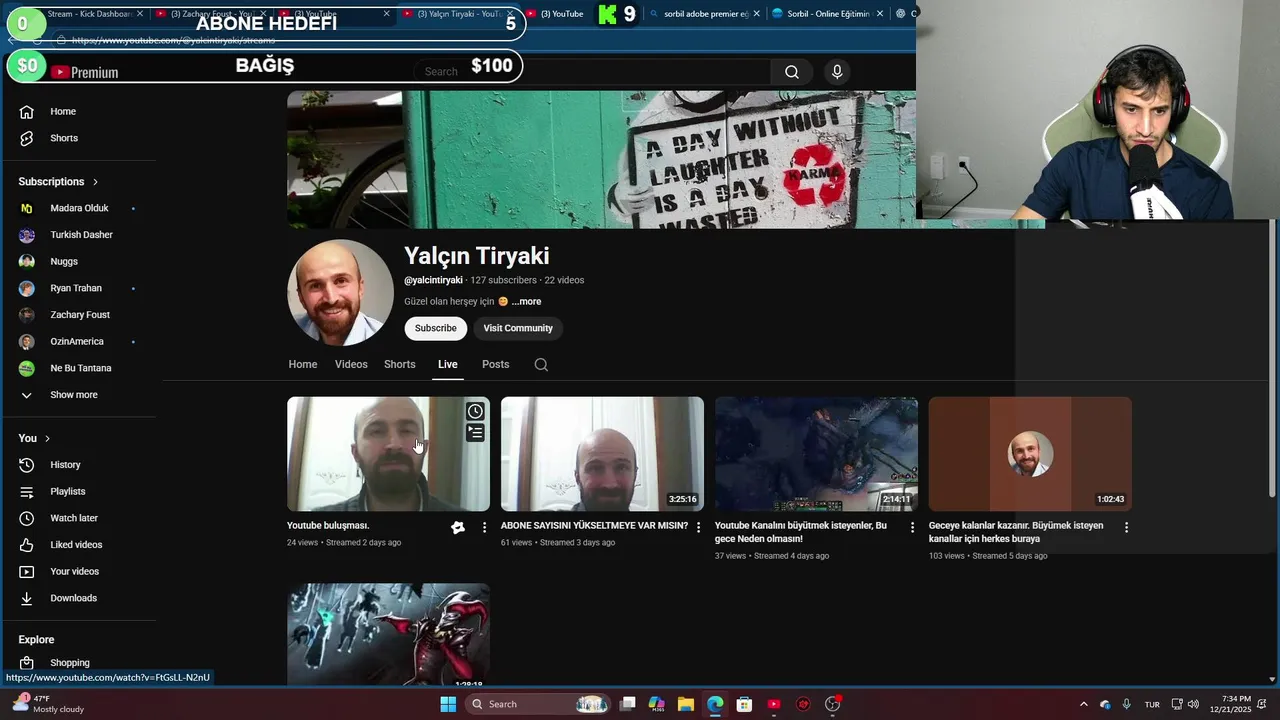
Task: Open the Madara Olduk subscription channel
Action: coord(79,208)
